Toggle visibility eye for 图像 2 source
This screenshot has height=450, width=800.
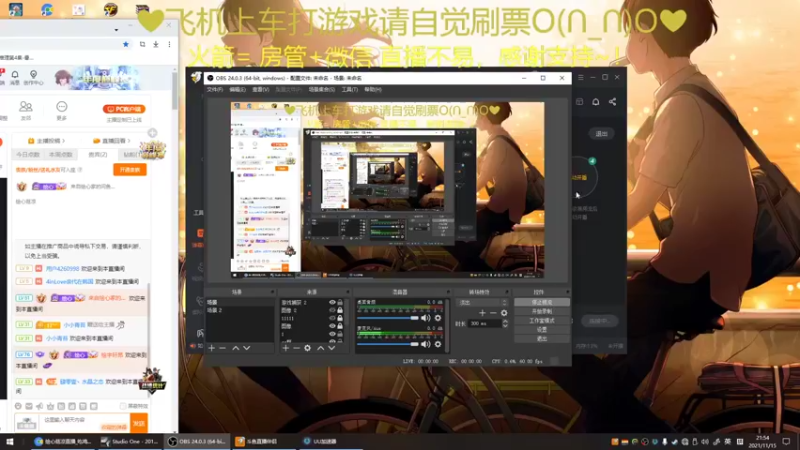pyautogui.click(x=332, y=310)
